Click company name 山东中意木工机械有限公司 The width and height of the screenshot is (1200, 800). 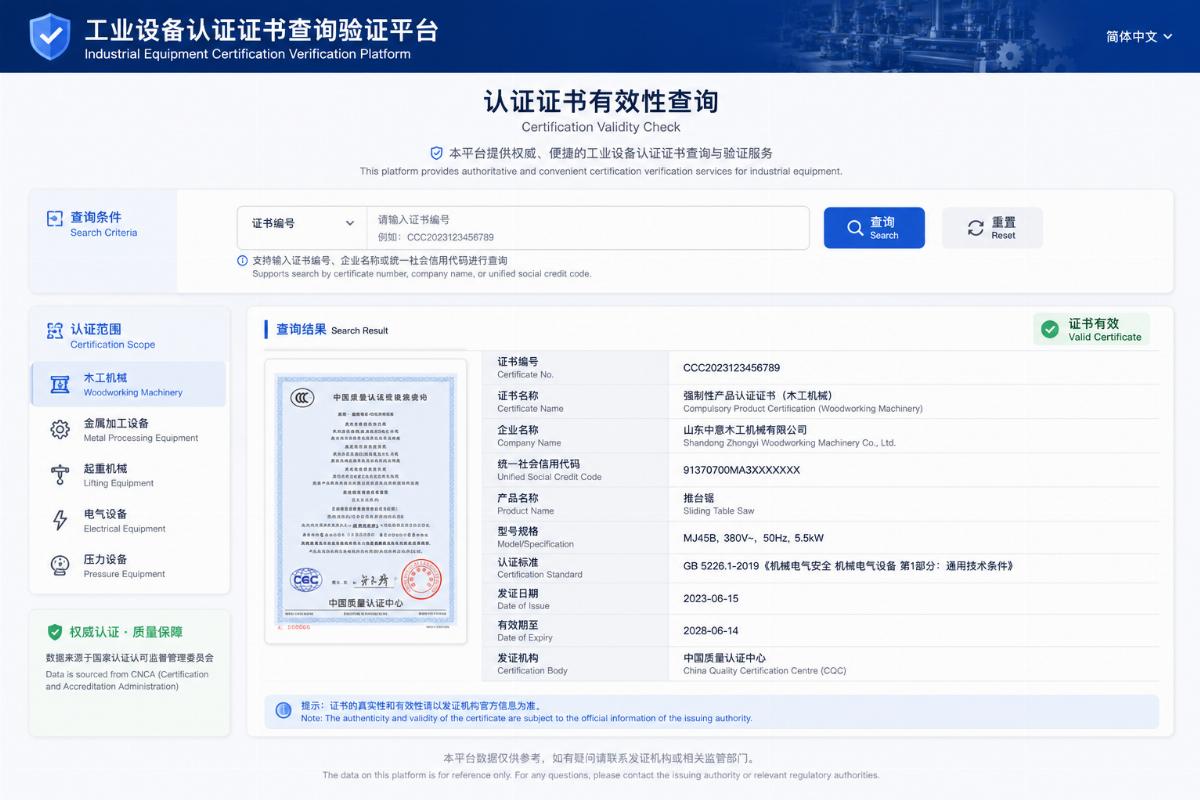[x=745, y=430]
